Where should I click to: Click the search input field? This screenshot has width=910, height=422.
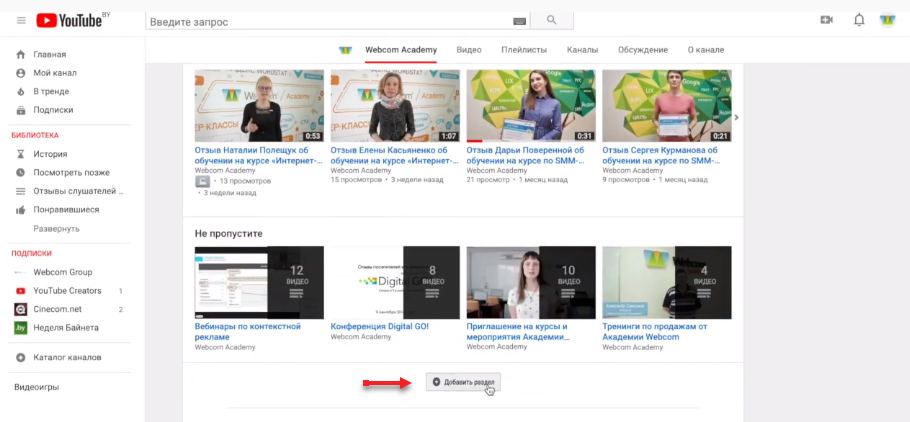330,21
